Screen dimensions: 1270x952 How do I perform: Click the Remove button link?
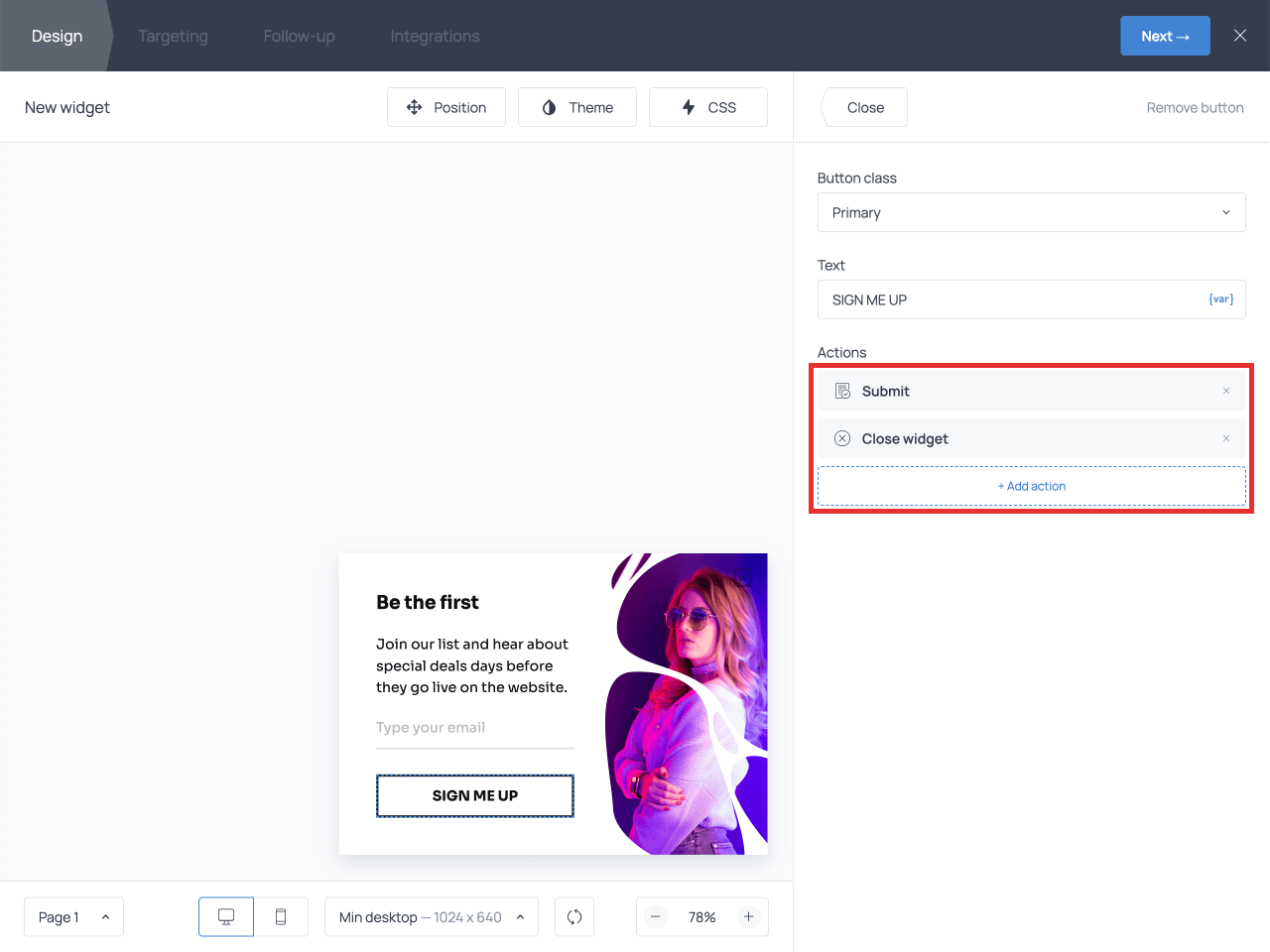(x=1195, y=107)
